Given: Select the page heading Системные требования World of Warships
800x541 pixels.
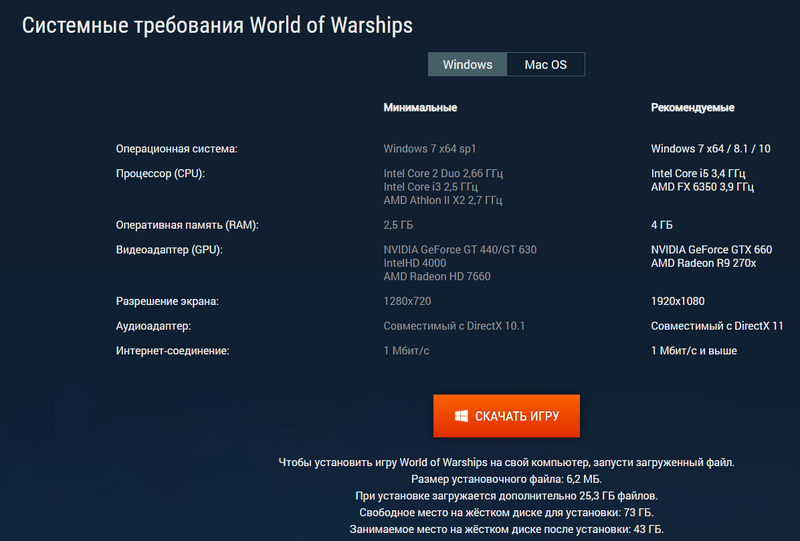Looking at the screenshot, I should (x=217, y=26).
